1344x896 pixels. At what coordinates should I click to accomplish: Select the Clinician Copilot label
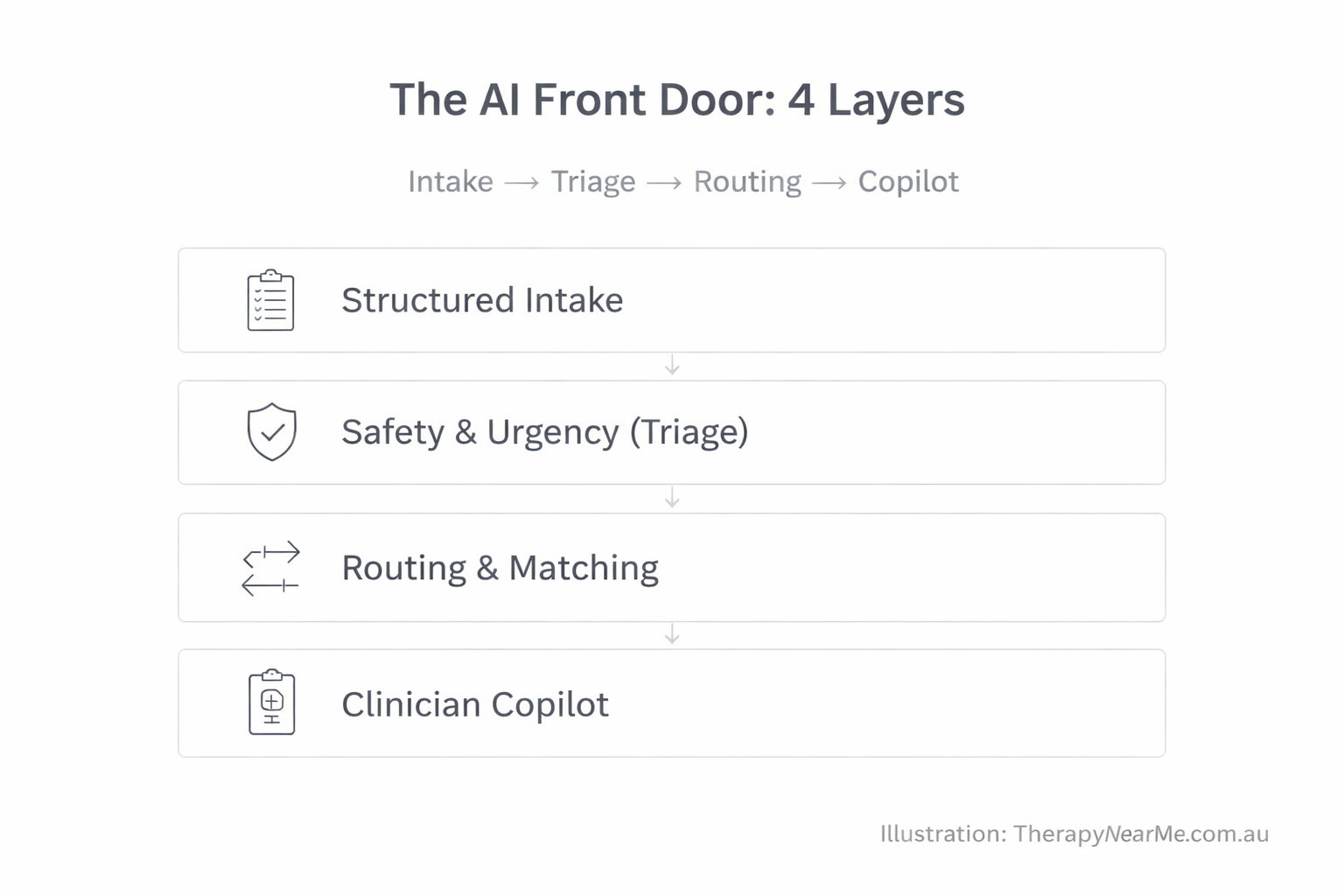tap(475, 704)
